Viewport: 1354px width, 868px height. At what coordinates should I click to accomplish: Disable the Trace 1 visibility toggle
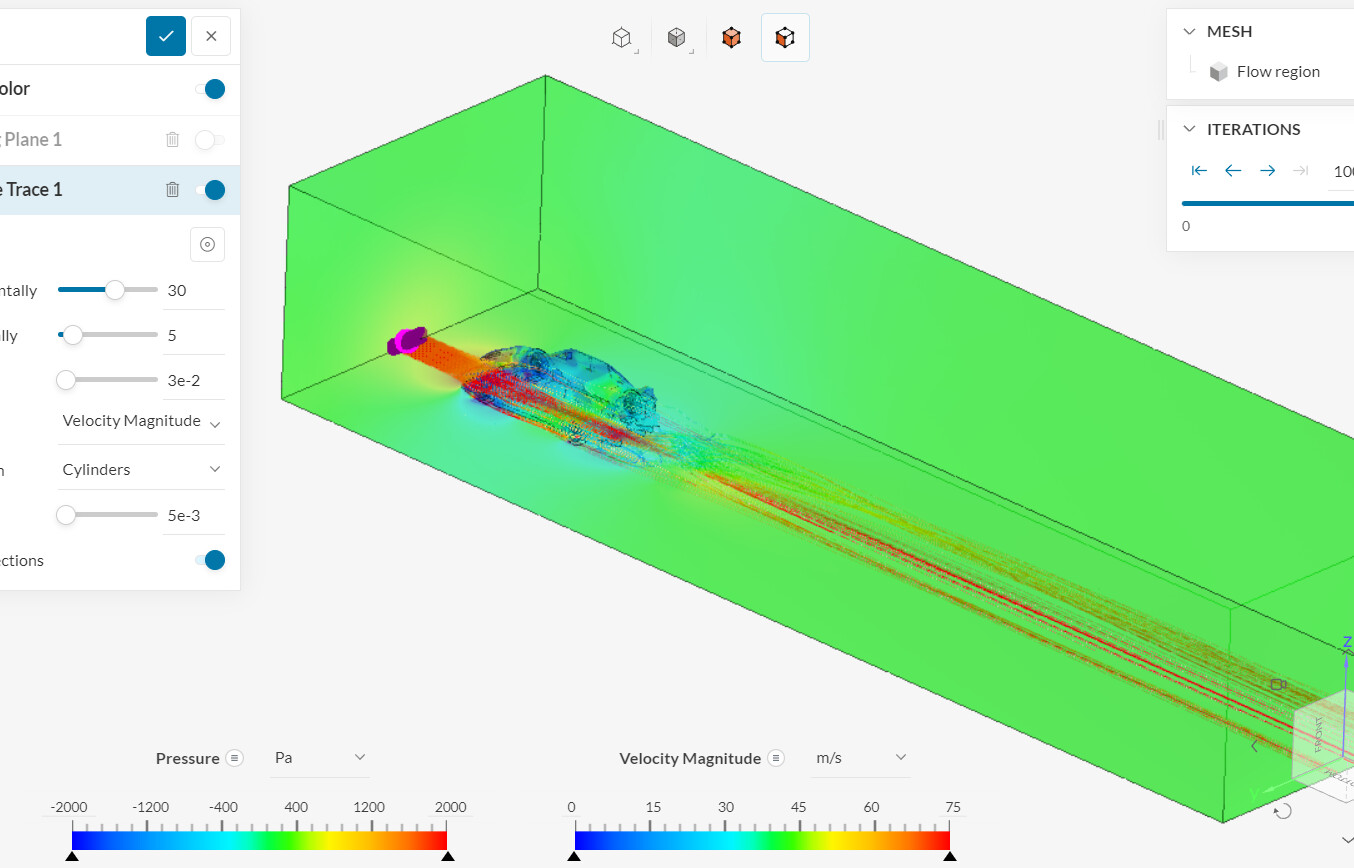213,189
